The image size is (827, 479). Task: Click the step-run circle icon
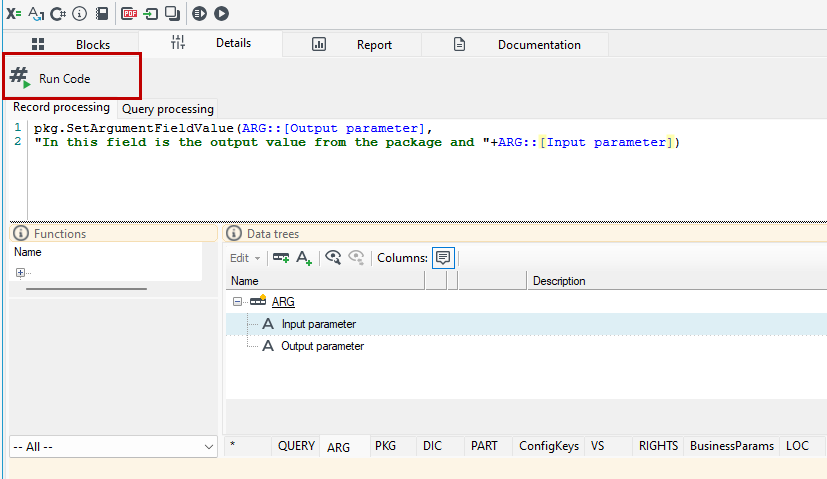click(x=199, y=13)
